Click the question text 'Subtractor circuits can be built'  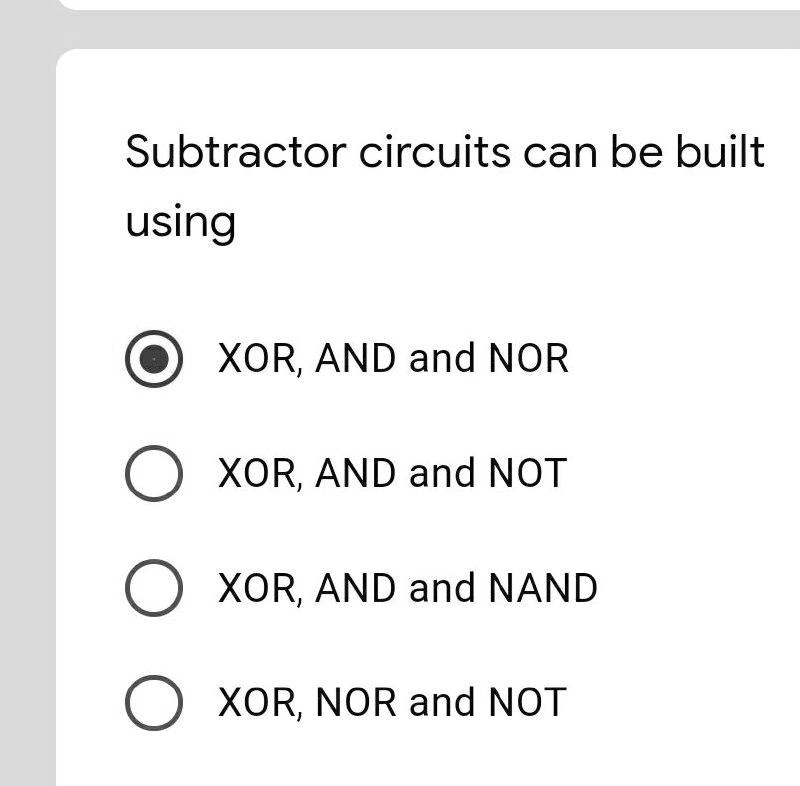[445, 151]
